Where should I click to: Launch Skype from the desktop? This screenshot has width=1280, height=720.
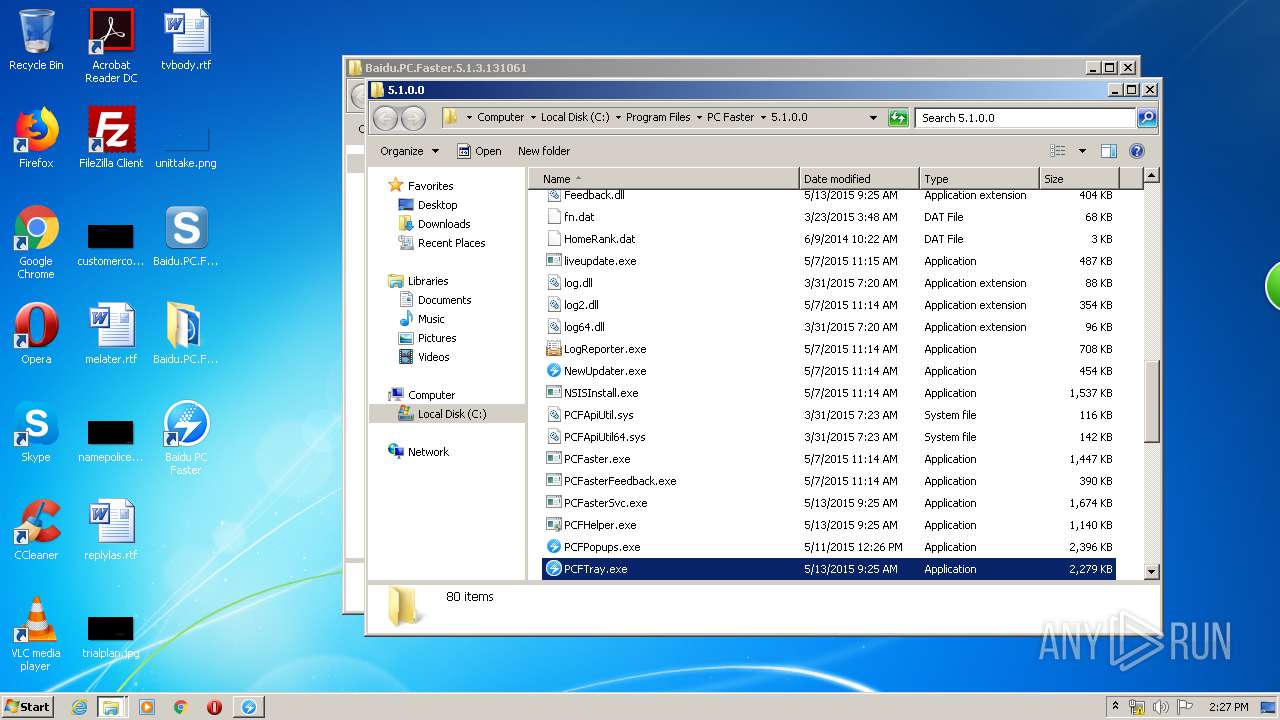point(36,432)
